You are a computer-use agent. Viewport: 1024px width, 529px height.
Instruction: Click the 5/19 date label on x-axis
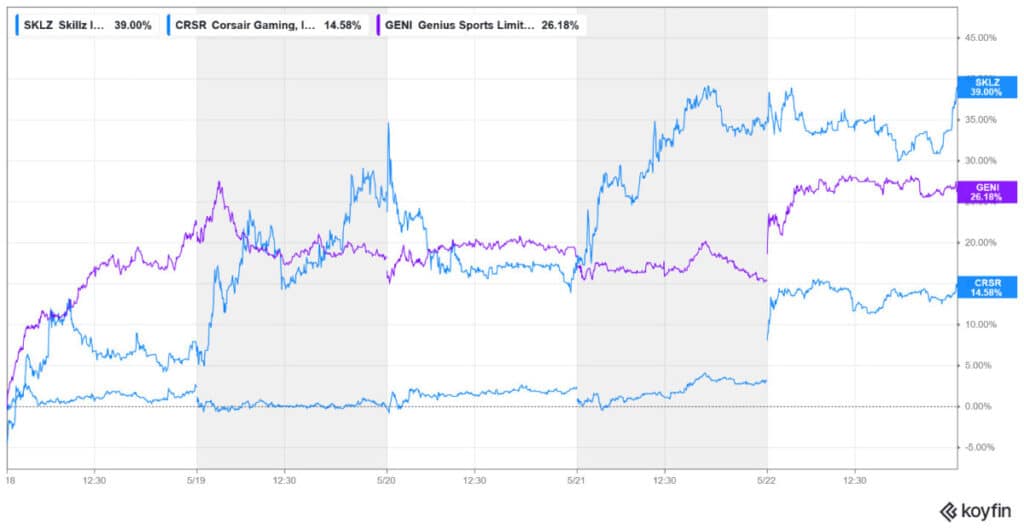197,480
